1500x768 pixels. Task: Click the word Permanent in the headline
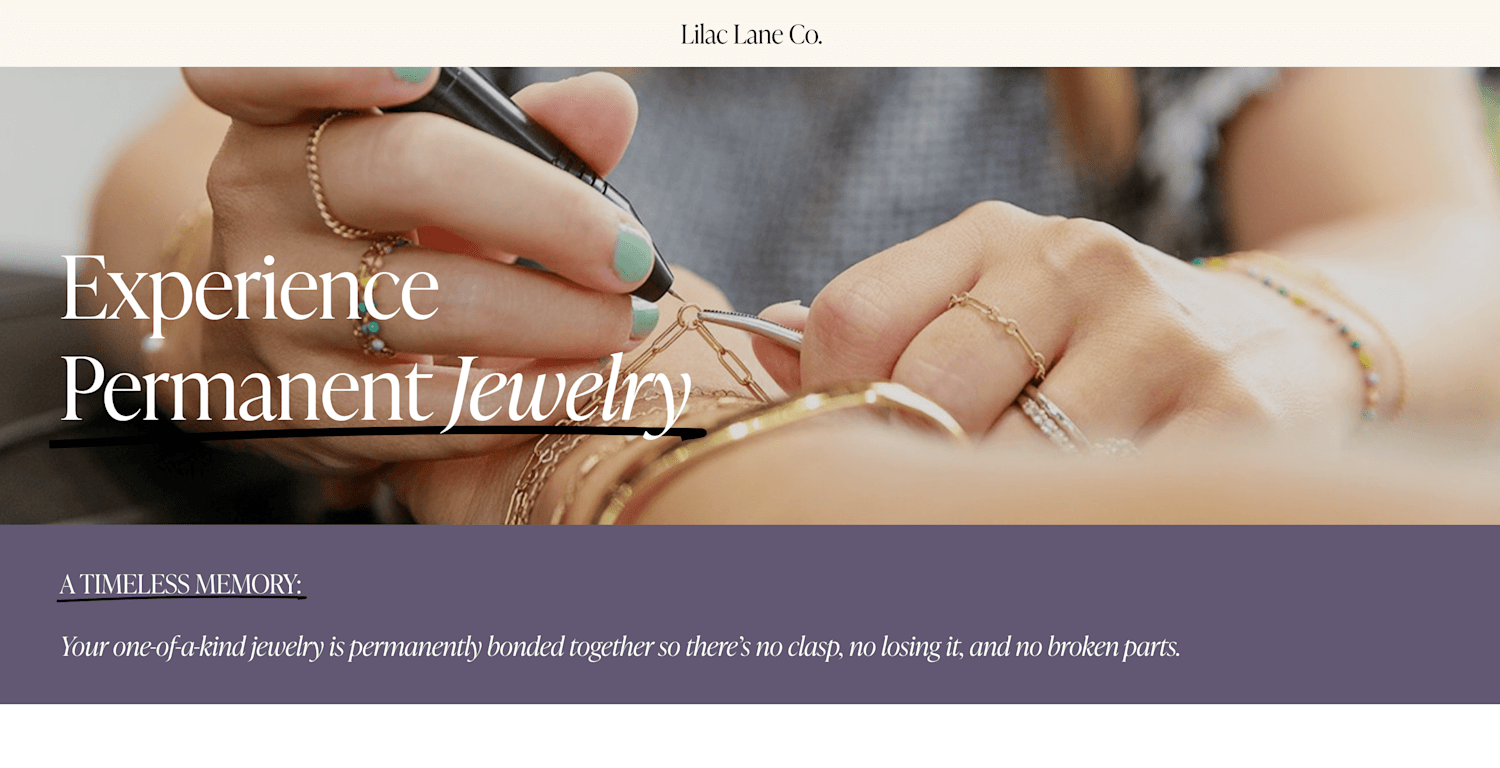(245, 389)
